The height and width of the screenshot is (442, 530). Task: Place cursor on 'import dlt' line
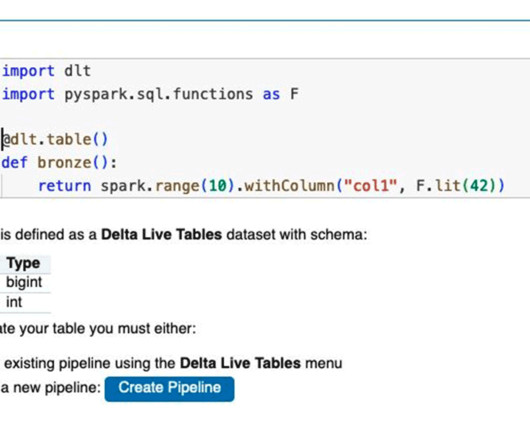[x=47, y=71]
